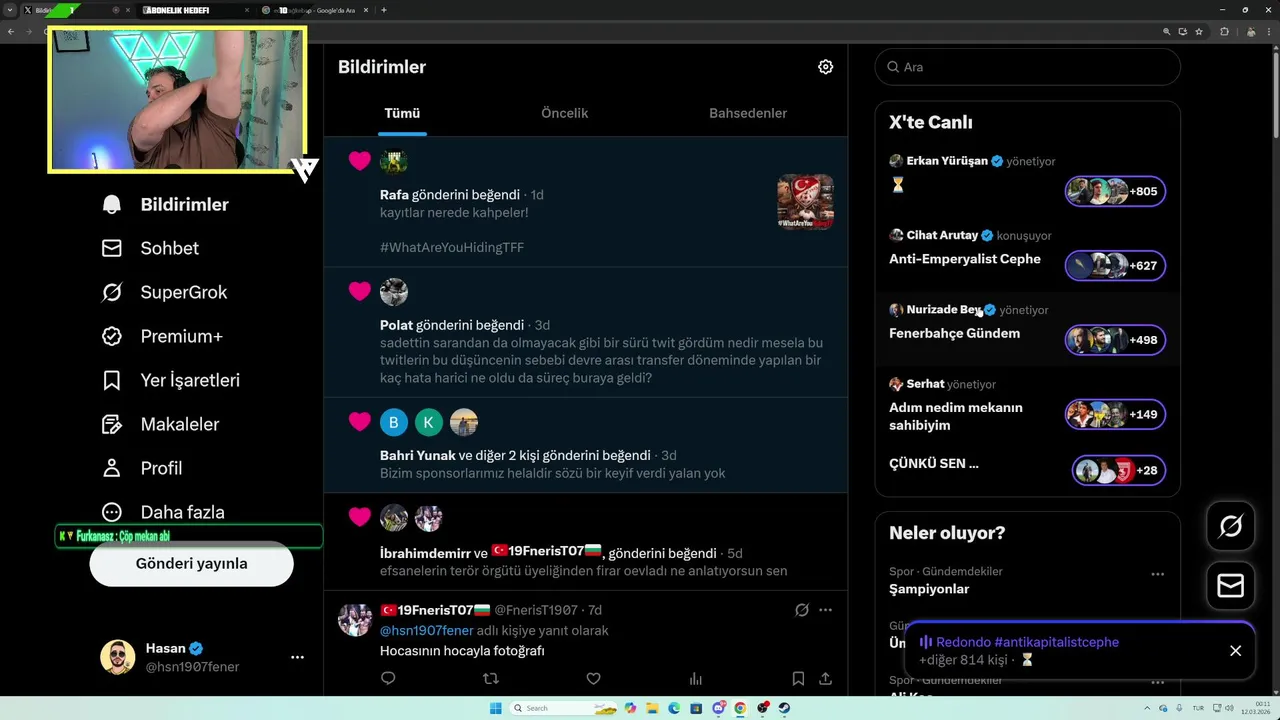1280x720 pixels.
Task: Open @hsn1907fener mention link
Action: [427, 630]
